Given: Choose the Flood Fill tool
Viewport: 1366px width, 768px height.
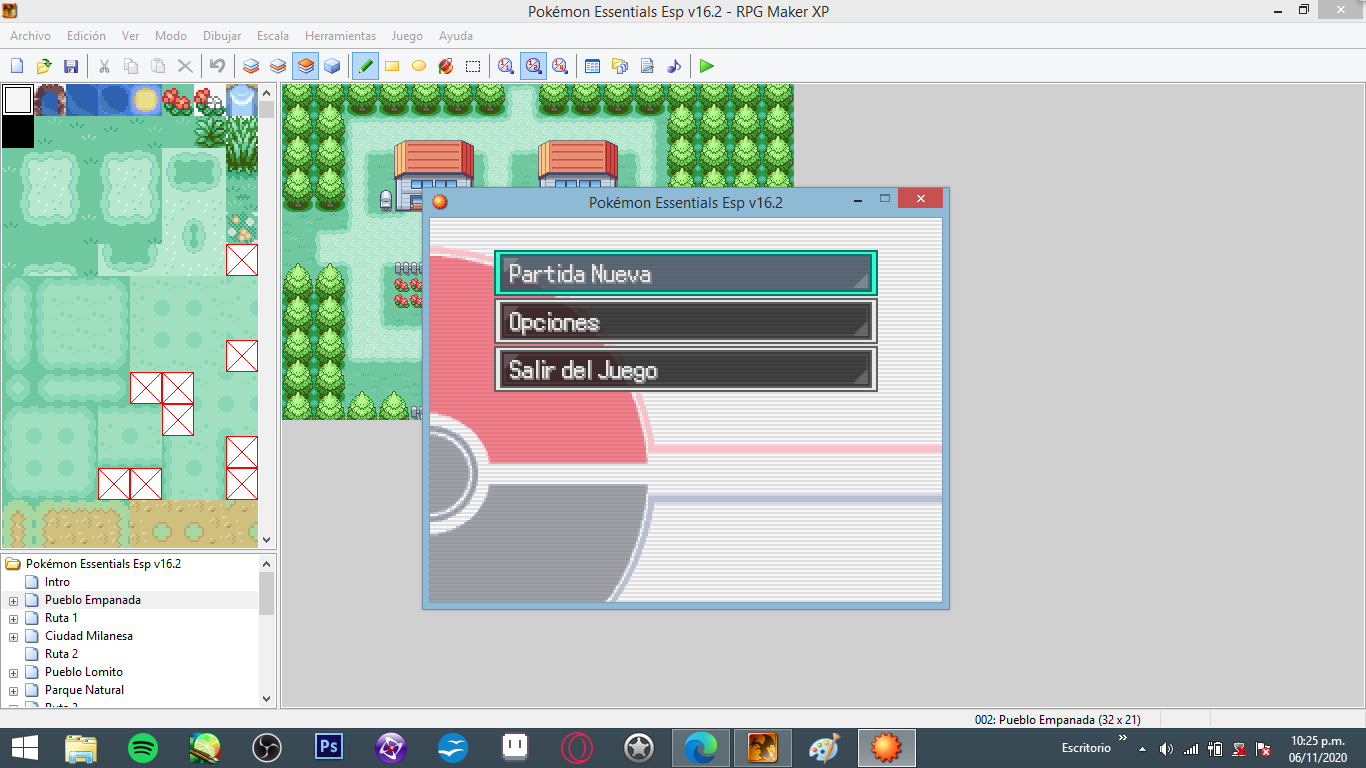Looking at the screenshot, I should click(446, 66).
